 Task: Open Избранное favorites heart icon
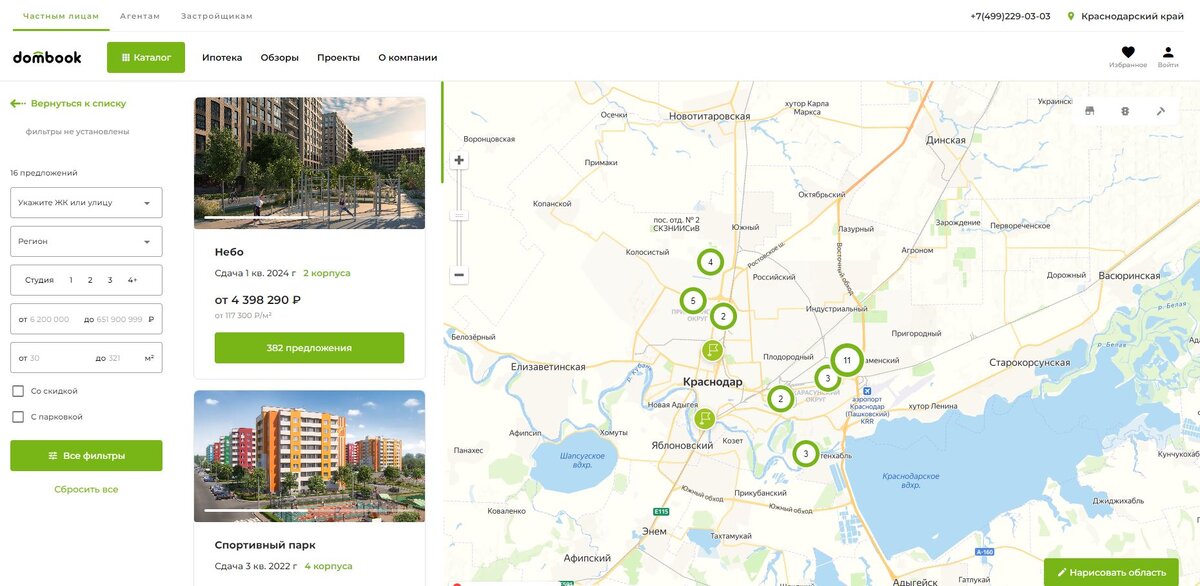click(x=1128, y=52)
